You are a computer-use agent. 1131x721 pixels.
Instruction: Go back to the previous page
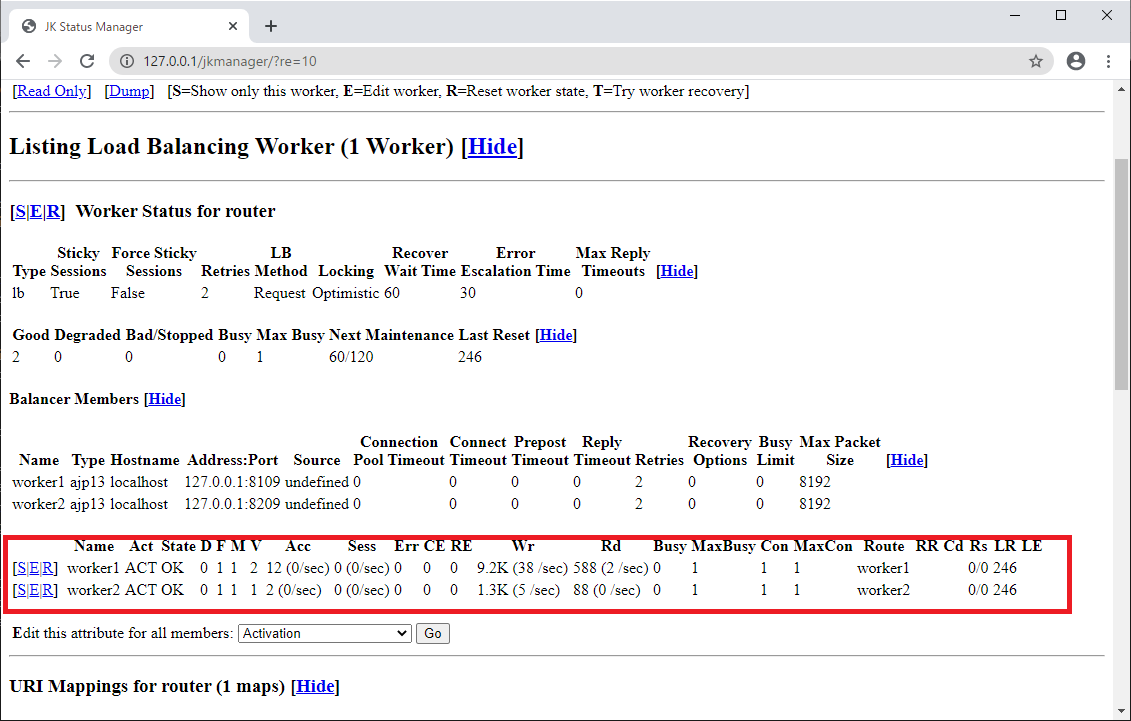(23, 61)
